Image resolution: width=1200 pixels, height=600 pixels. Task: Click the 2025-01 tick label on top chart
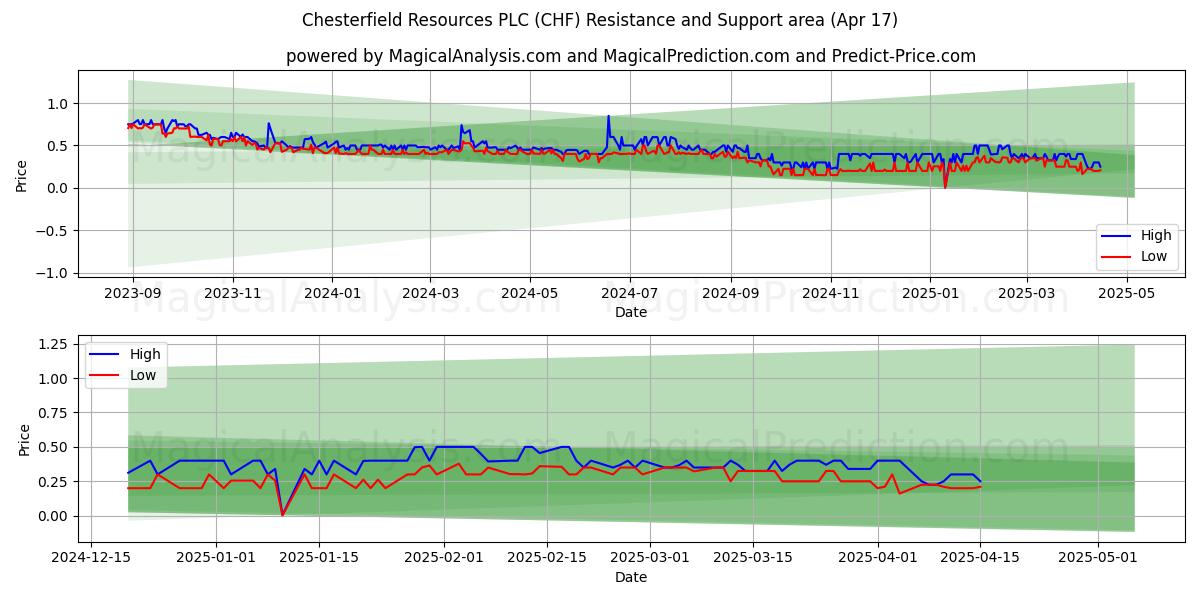[x=931, y=293]
